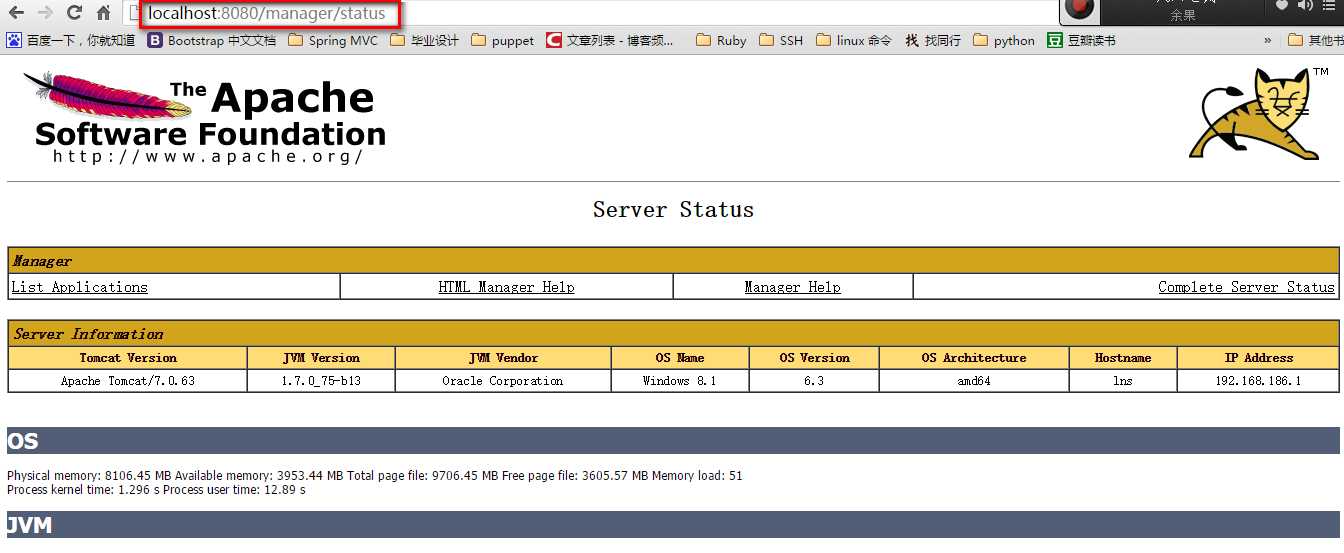Open the browser home page icon
This screenshot has width=1344, height=553.
click(x=103, y=13)
